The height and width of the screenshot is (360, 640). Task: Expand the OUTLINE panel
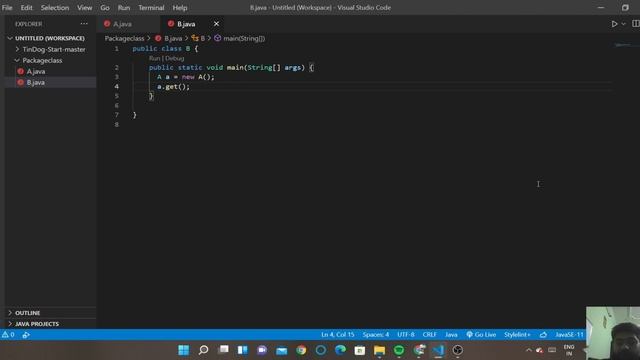pyautogui.click(x=50, y=313)
